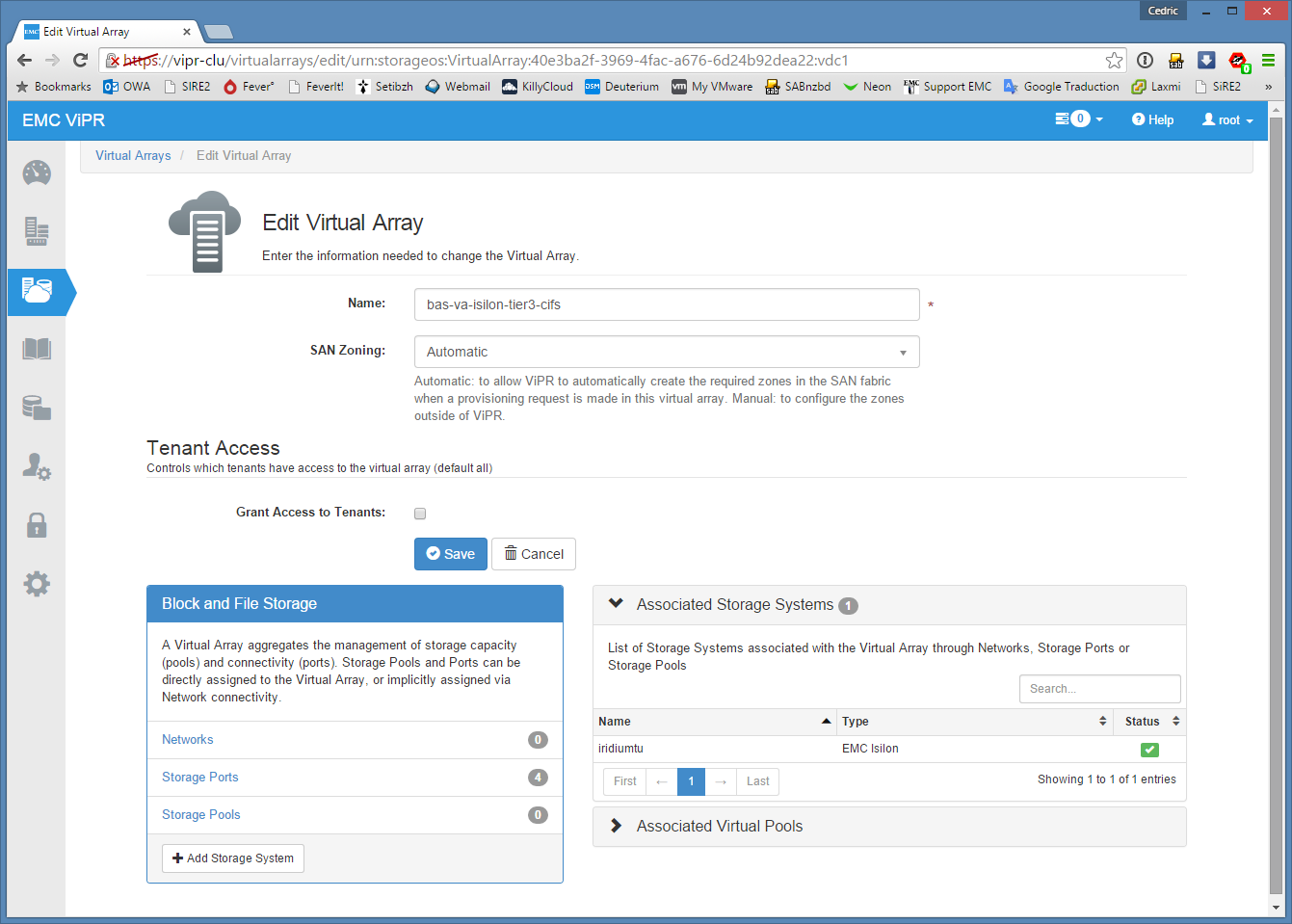
Task: Close the Edit Virtual Array tab
Action: pos(187,32)
